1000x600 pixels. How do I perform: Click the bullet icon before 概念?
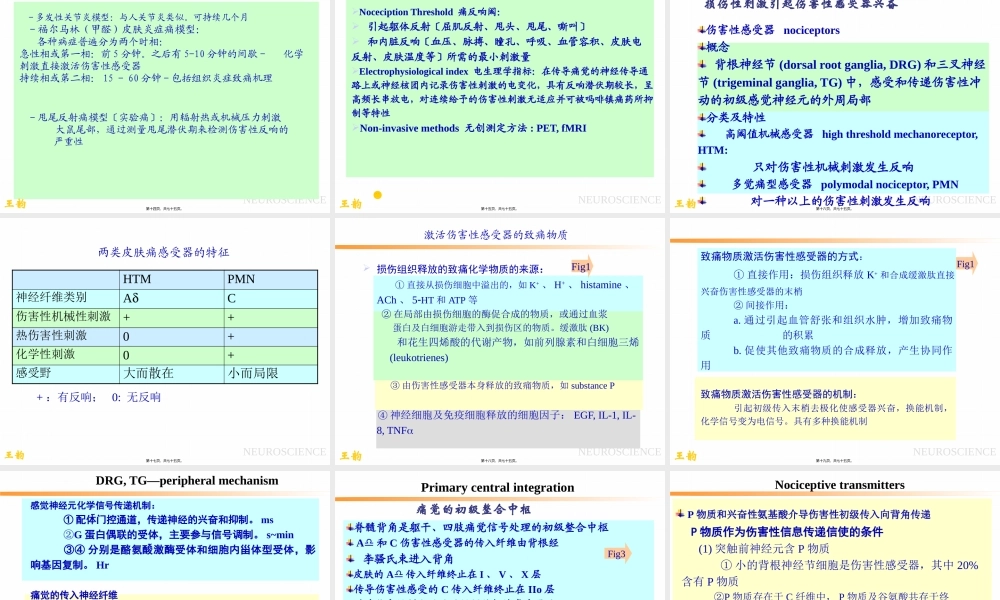[x=700, y=47]
